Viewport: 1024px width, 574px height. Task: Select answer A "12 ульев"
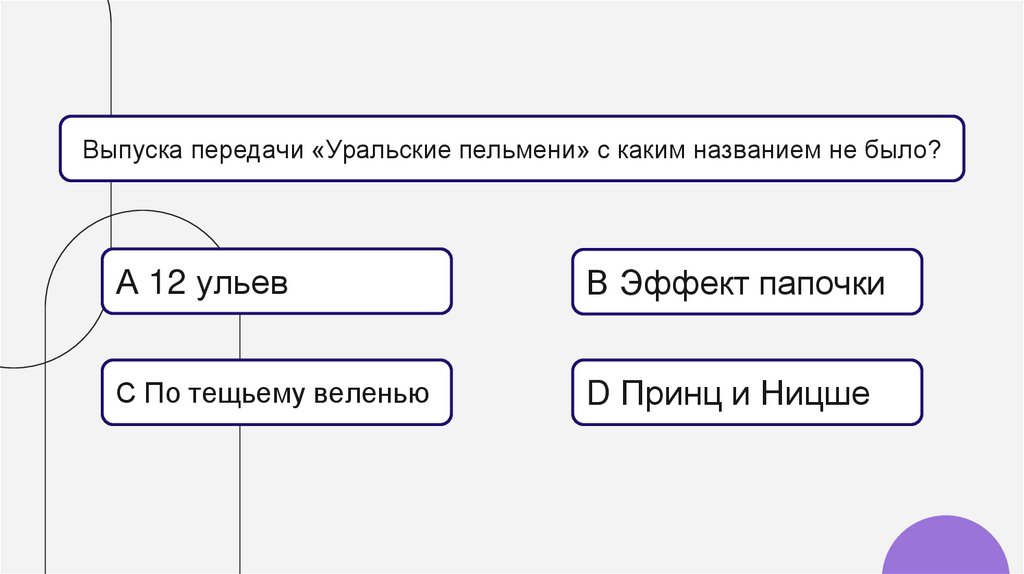[x=277, y=282]
